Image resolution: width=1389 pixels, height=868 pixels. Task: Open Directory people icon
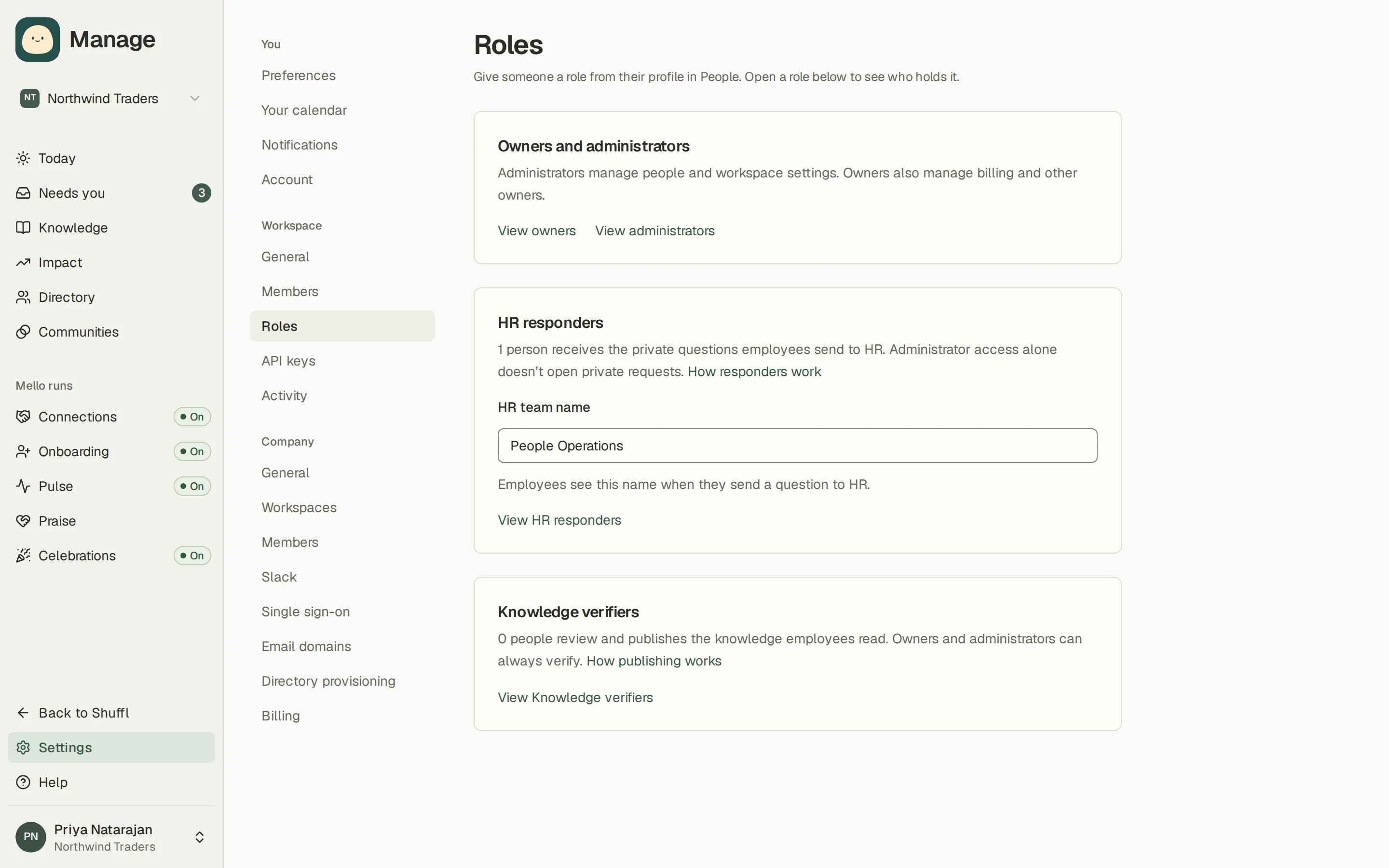coord(23,298)
